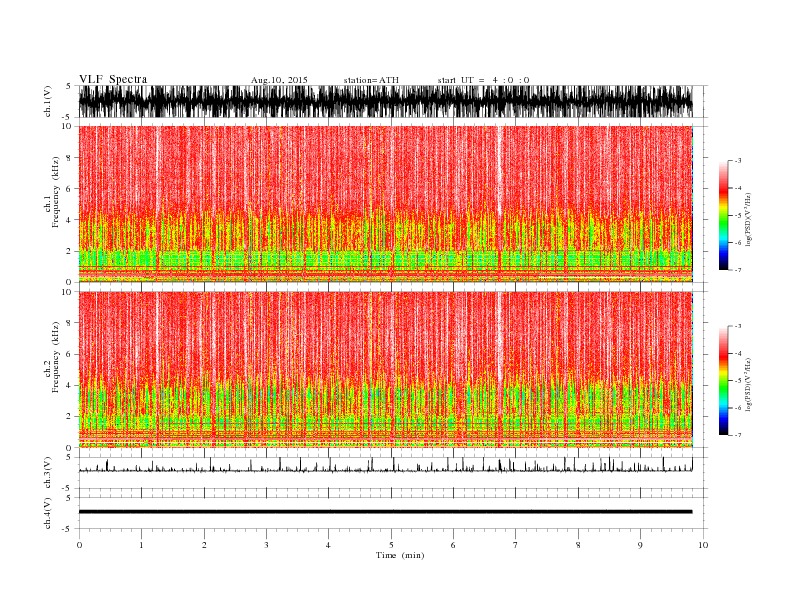Click time axis tick label '2'
792x612 pixels.
pyautogui.click(x=204, y=545)
